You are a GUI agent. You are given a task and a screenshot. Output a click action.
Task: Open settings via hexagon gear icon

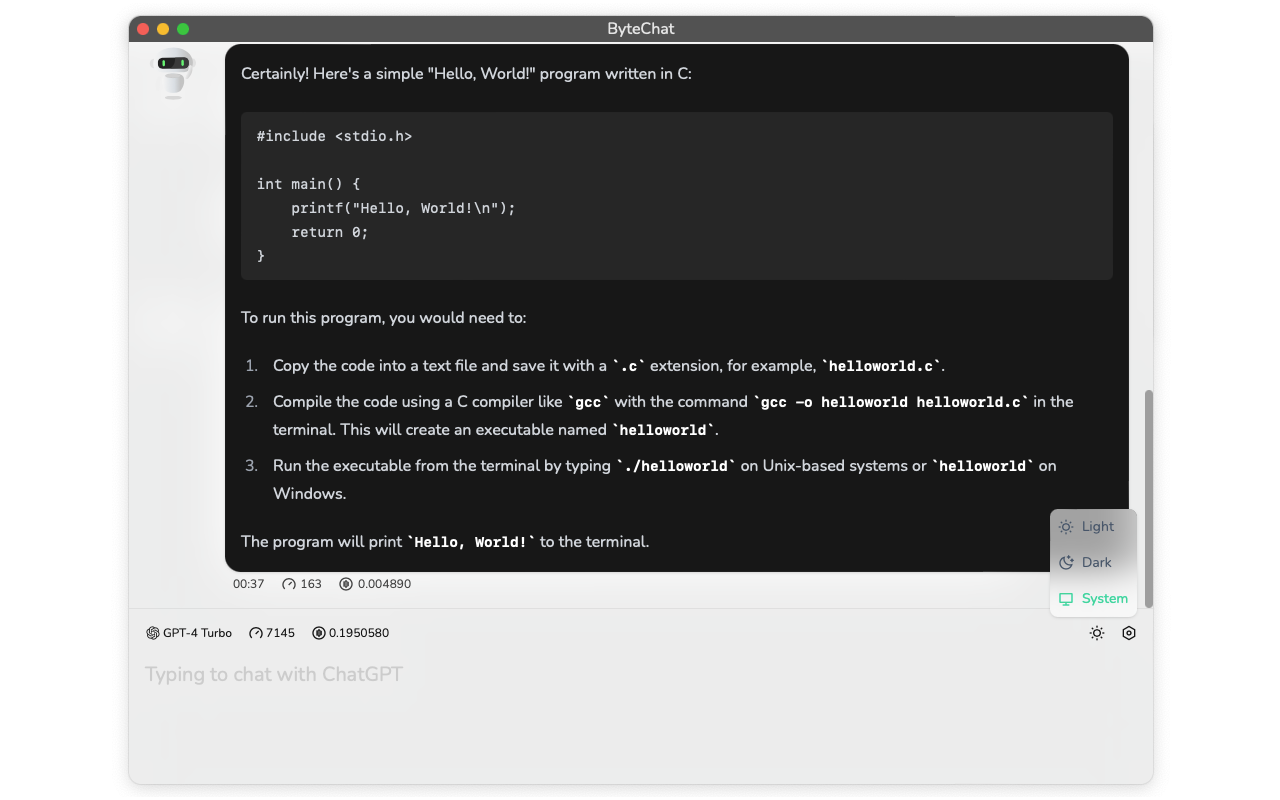tap(1129, 633)
